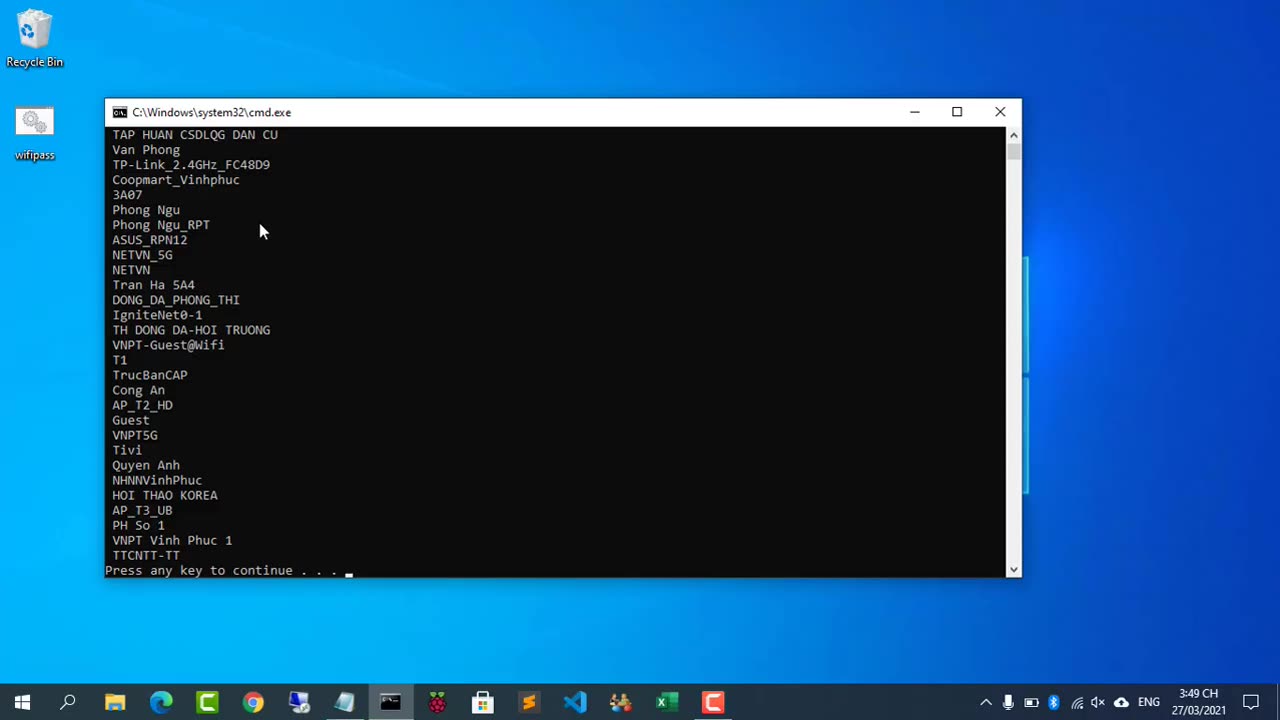Open the green Camtasia taskbar icon
1280x720 pixels.
tap(207, 702)
